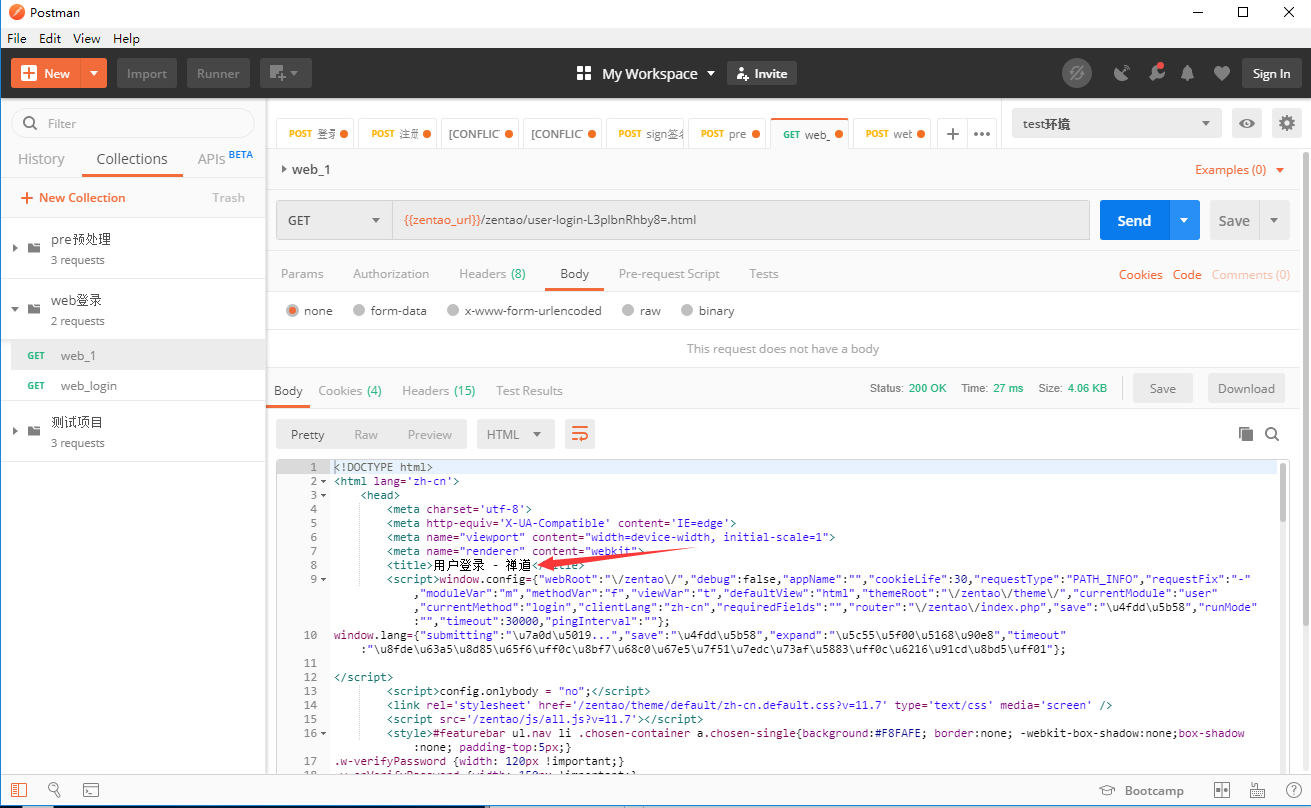The height and width of the screenshot is (808, 1311).
Task: Open the Examples (0) dropdown
Action: click(x=1240, y=169)
